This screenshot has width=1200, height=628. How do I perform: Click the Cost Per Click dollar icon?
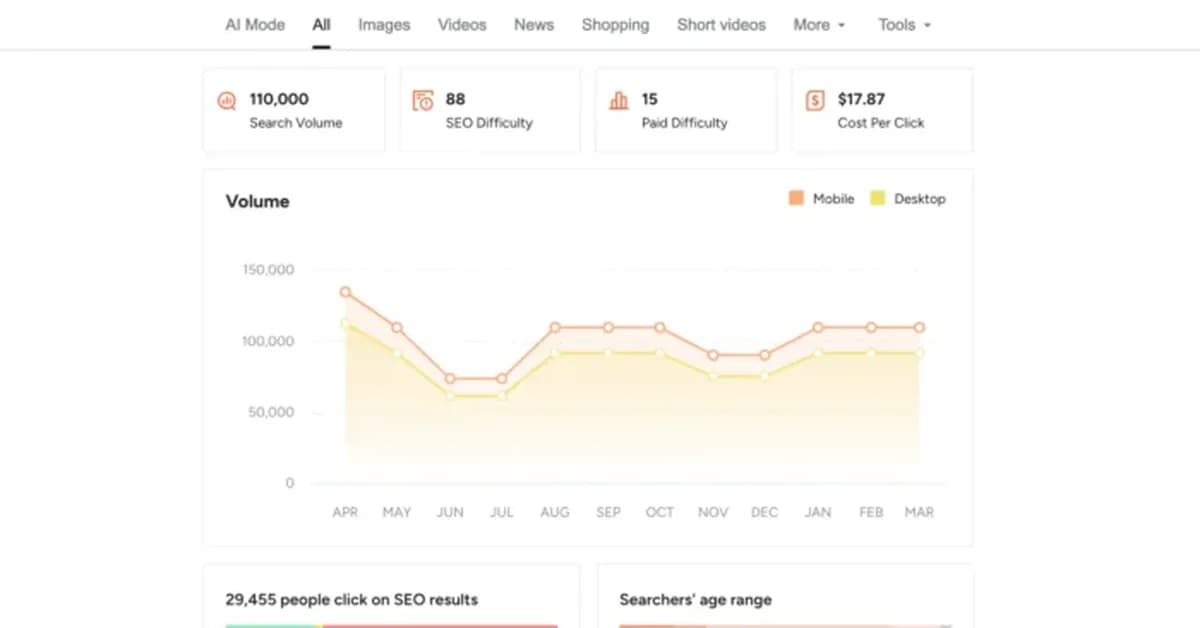[x=815, y=100]
